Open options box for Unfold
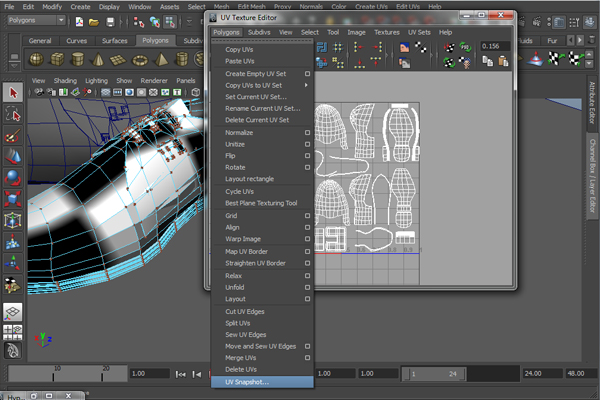Image resolution: width=600 pixels, height=400 pixels. click(307, 287)
